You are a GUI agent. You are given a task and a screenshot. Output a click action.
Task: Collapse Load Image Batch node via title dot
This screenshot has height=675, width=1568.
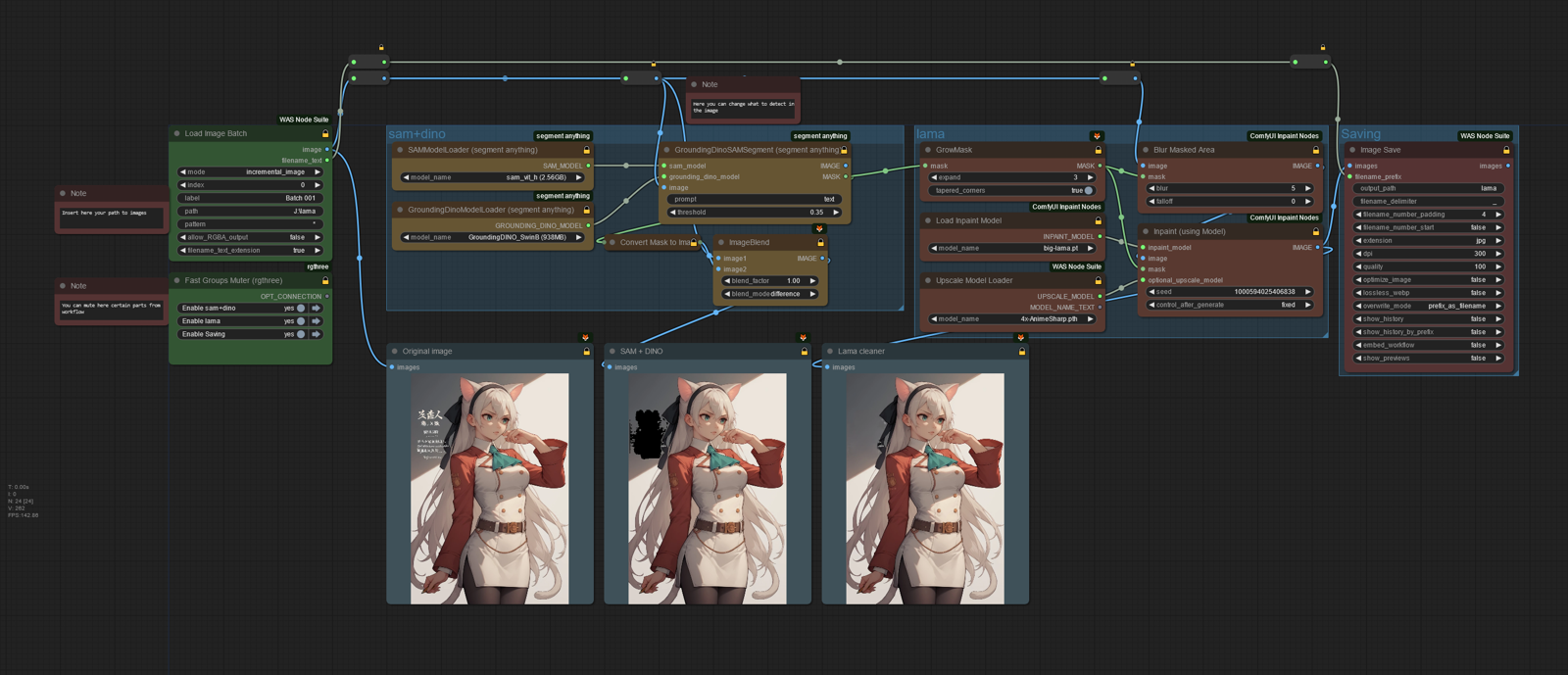tap(176, 134)
